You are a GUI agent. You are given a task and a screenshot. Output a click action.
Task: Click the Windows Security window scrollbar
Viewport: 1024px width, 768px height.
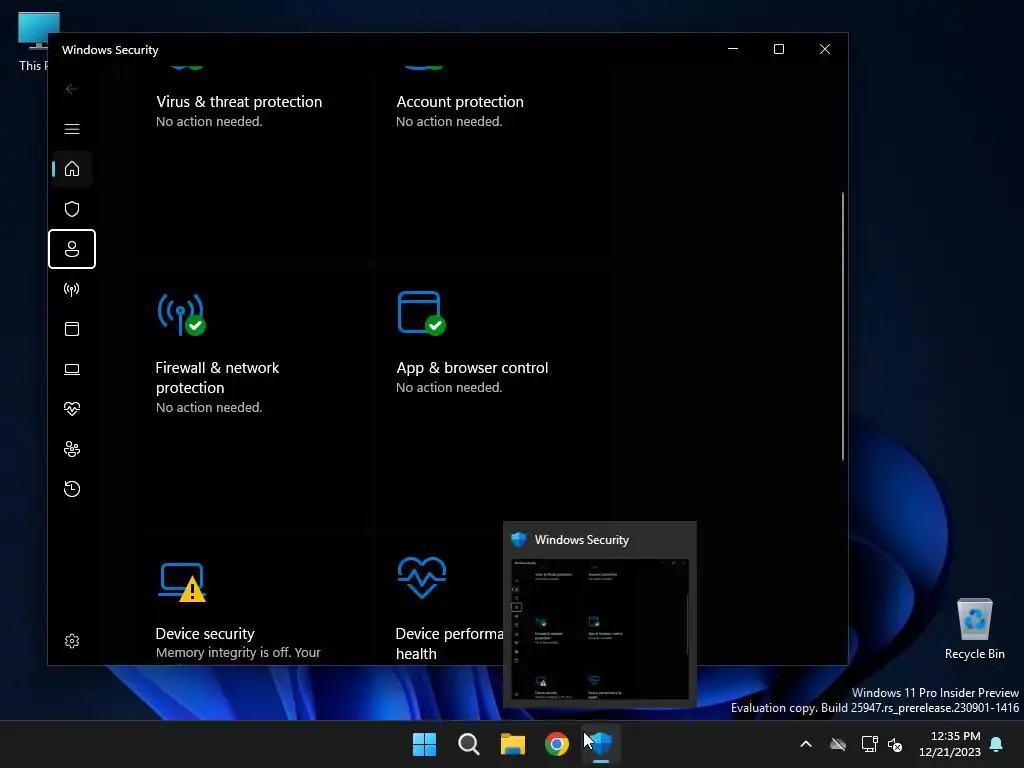pos(843,327)
